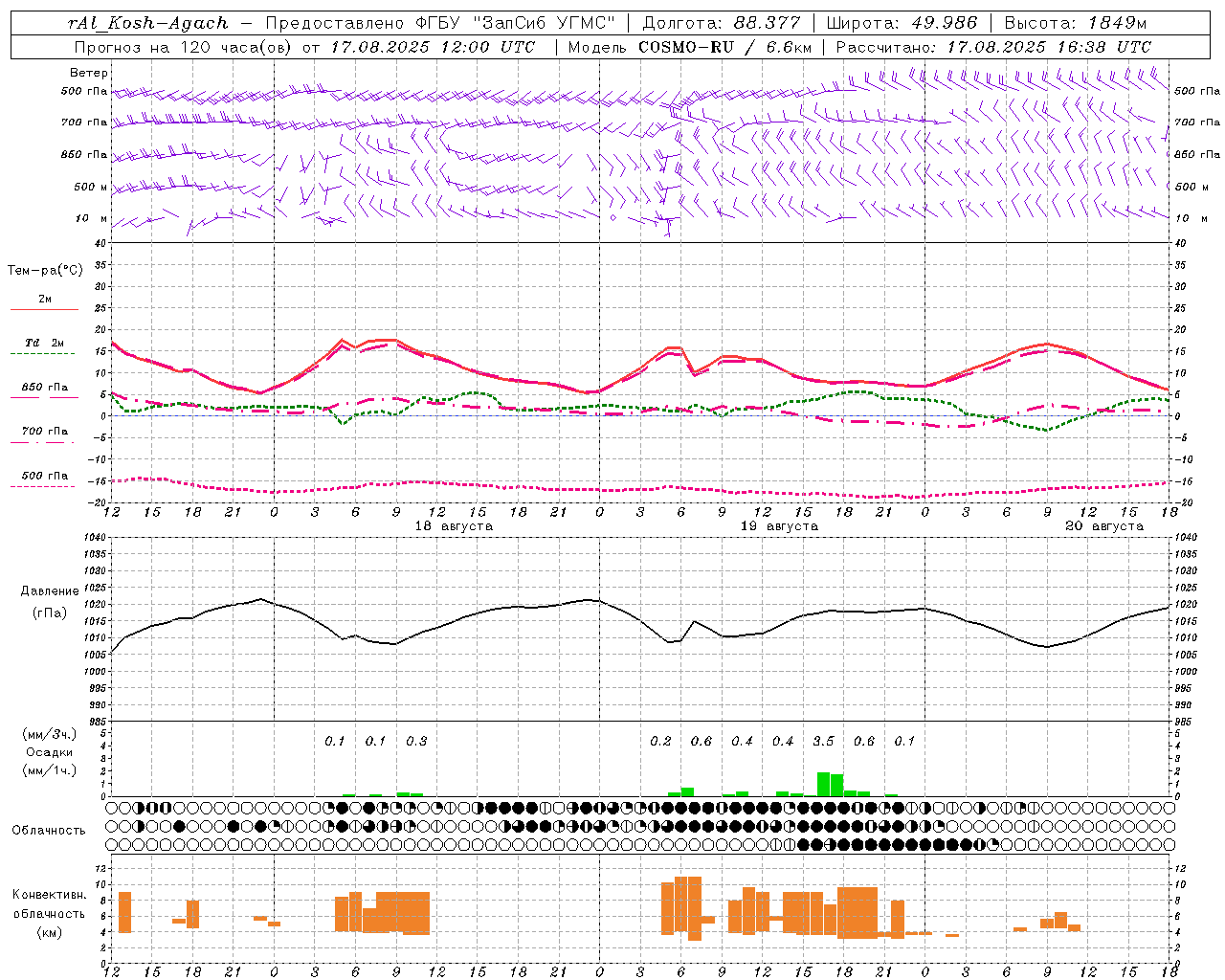Click the (мм/1ч.) precipitation unit label

(x=50, y=770)
